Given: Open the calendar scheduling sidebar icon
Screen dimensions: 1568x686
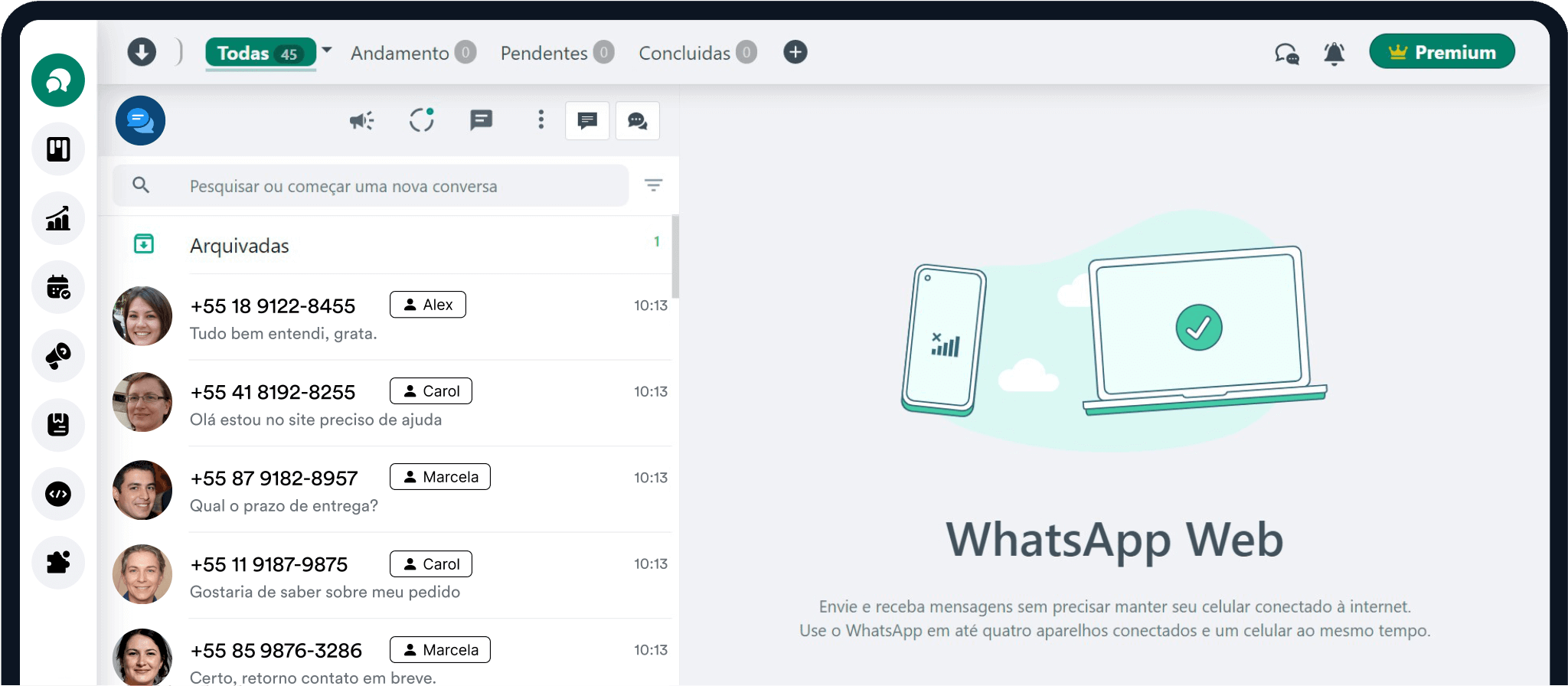Looking at the screenshot, I should (58, 287).
